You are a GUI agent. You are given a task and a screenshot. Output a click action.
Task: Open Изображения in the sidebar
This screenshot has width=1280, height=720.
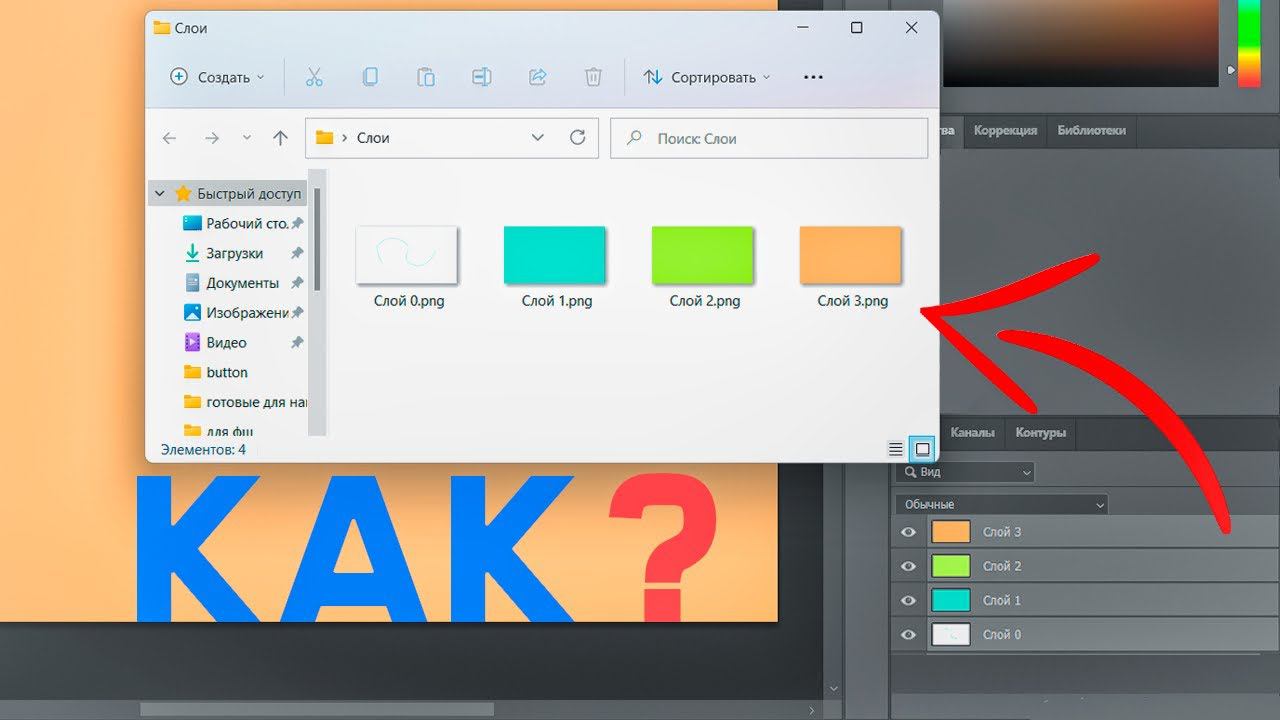pyautogui.click(x=246, y=313)
